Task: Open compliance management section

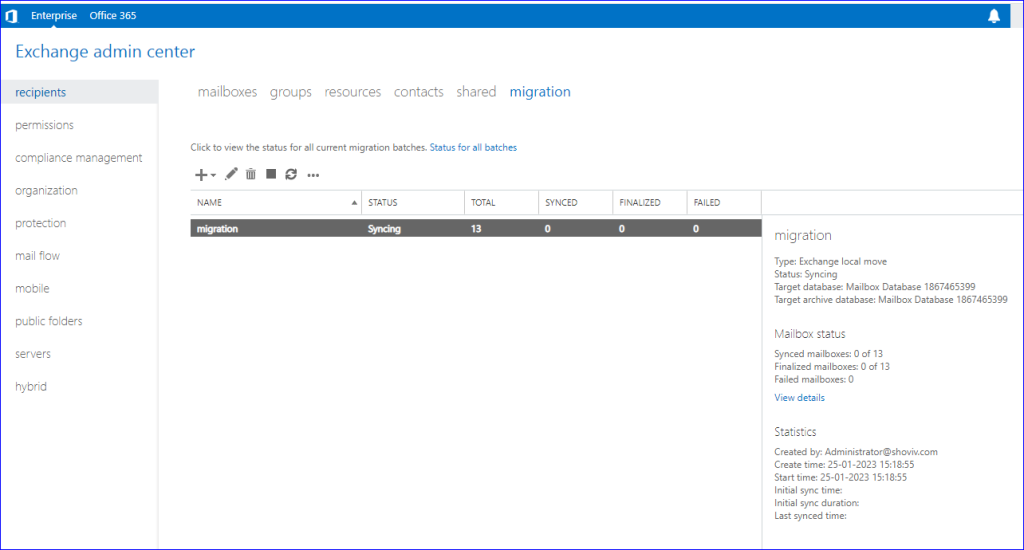Action: [x=78, y=157]
